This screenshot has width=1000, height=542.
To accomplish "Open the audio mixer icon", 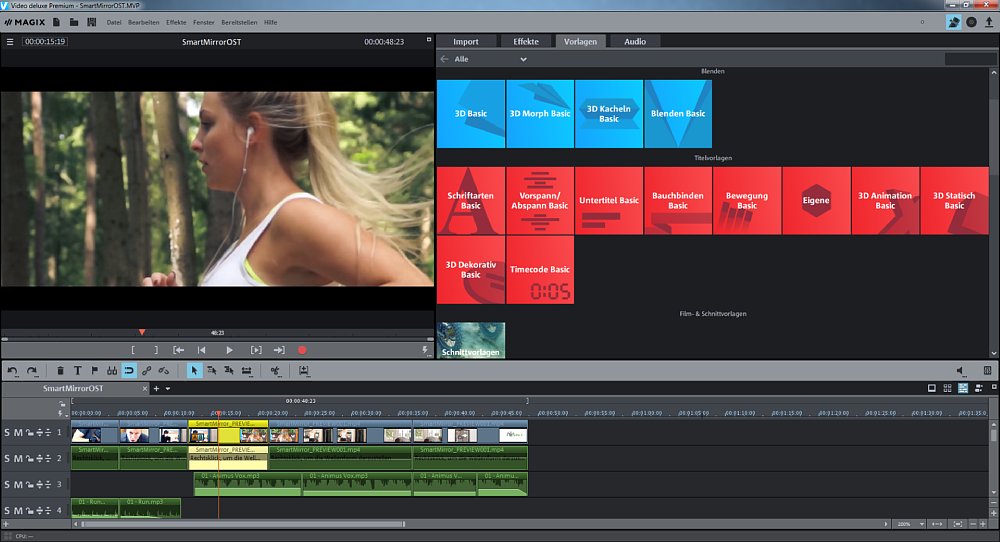I will (x=987, y=370).
